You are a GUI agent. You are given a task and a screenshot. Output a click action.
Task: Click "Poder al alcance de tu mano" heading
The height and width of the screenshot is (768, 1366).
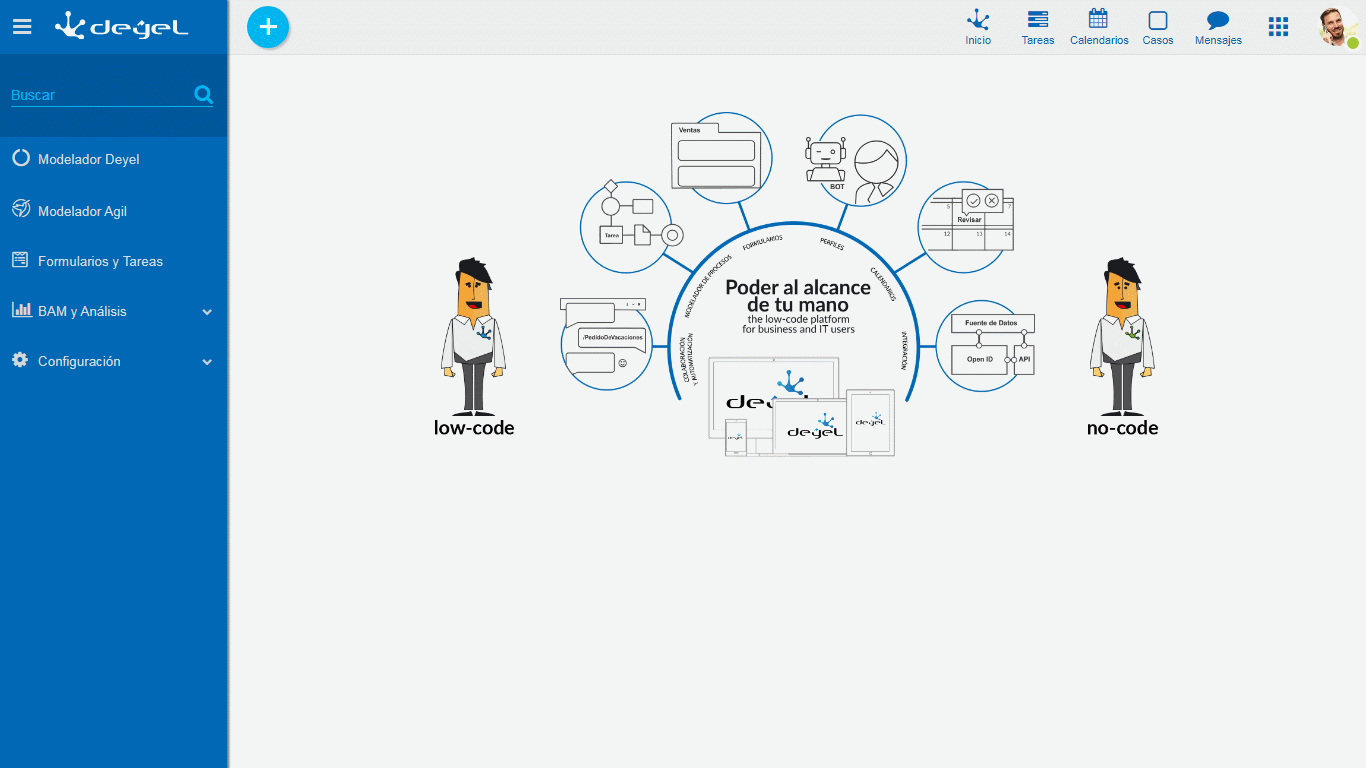pyautogui.click(x=798, y=296)
